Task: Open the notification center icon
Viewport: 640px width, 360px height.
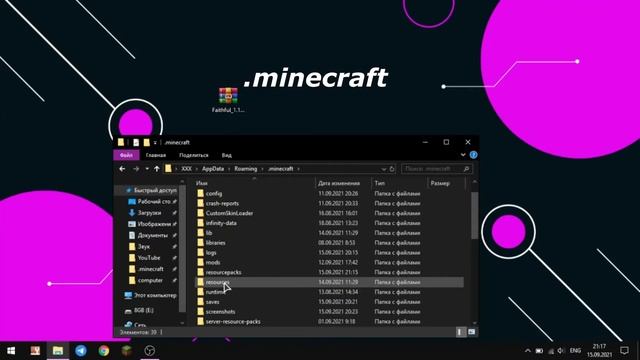Action: [624, 351]
